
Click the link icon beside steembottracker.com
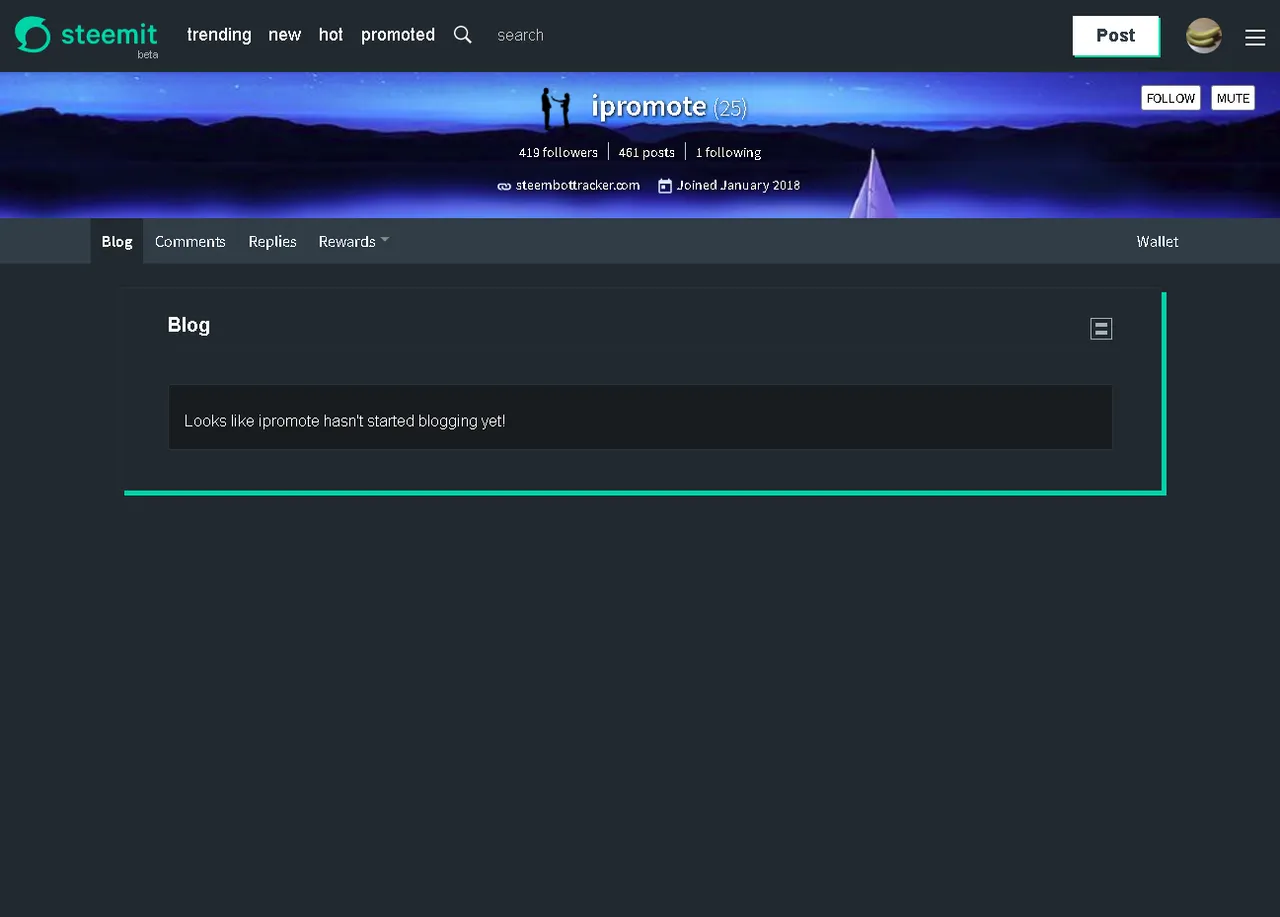pyautogui.click(x=504, y=186)
